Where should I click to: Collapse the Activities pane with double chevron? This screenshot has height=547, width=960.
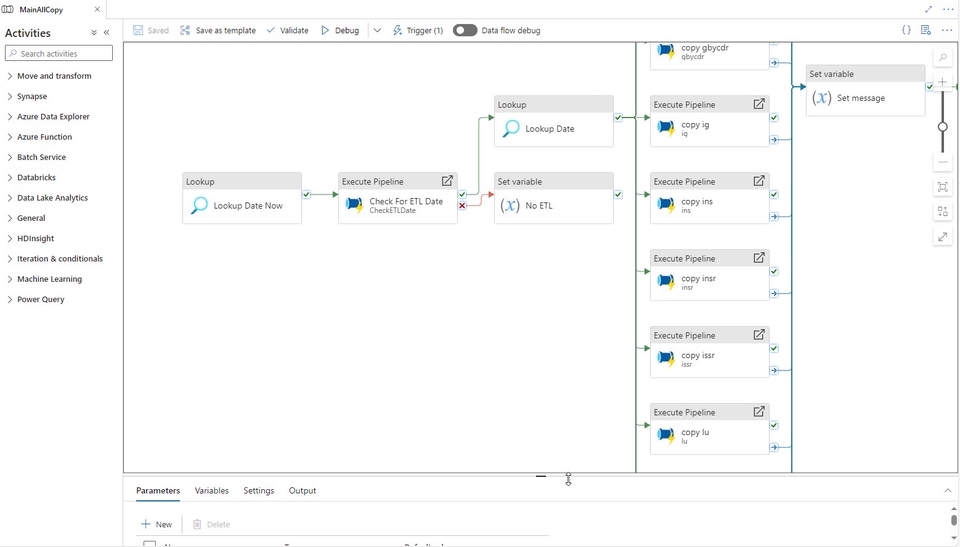pos(107,32)
